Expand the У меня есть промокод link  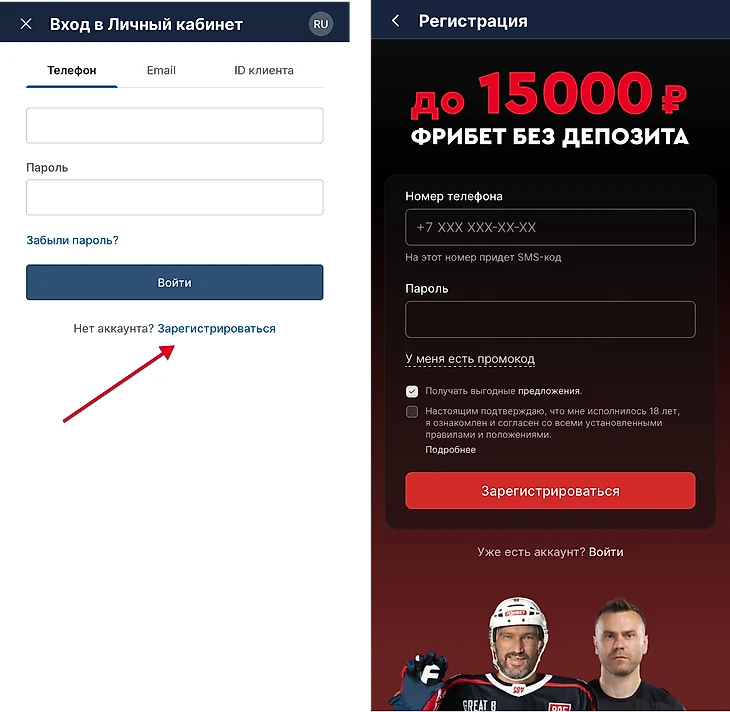pyautogui.click(x=470, y=359)
